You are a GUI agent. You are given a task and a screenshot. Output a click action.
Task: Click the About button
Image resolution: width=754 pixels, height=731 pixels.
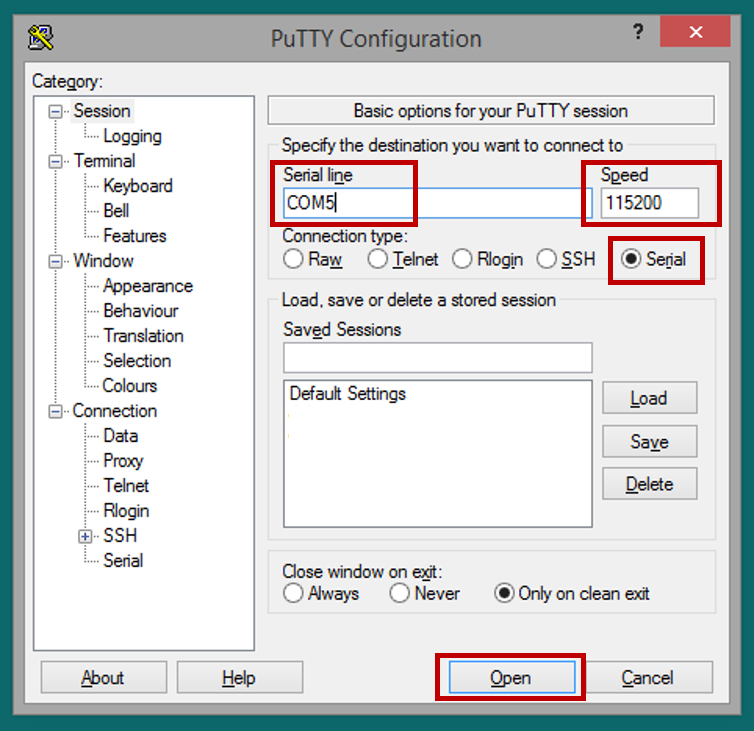[x=104, y=677]
